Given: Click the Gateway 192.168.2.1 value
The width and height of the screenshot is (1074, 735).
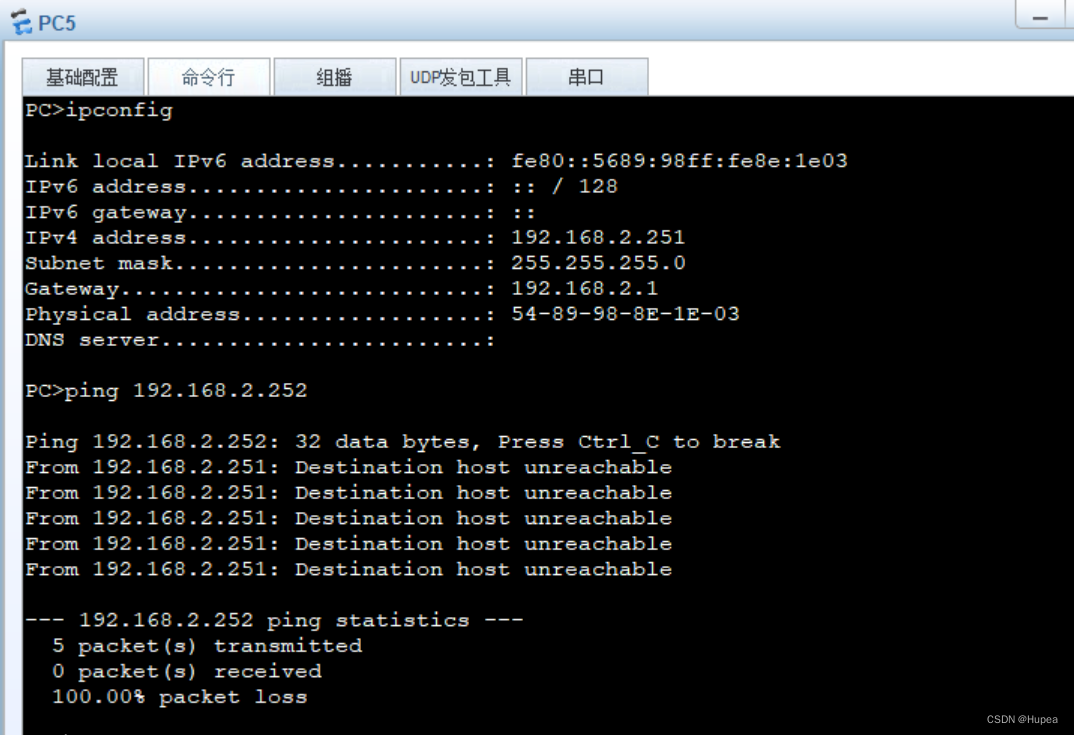Looking at the screenshot, I should pos(584,288).
